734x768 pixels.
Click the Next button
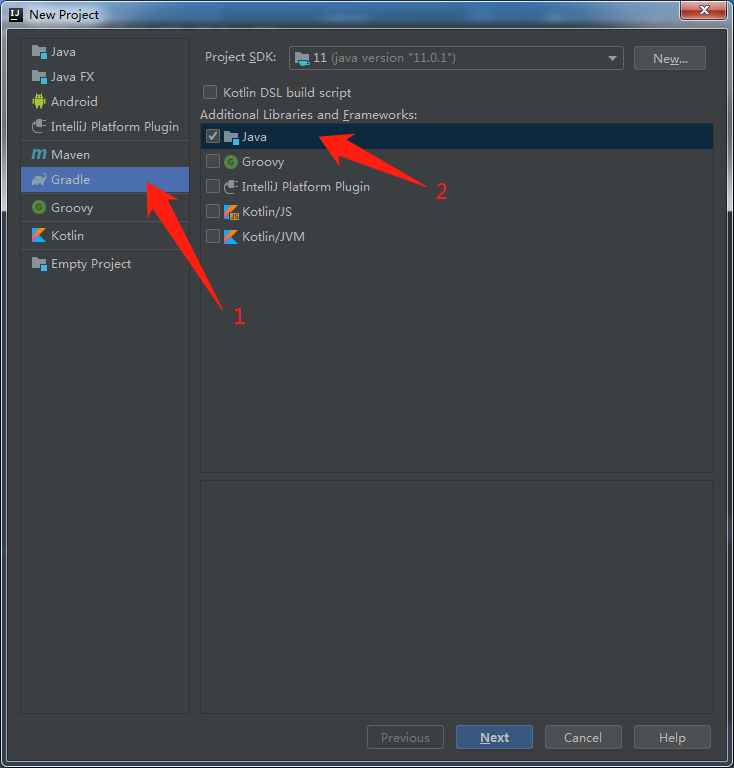(x=494, y=737)
